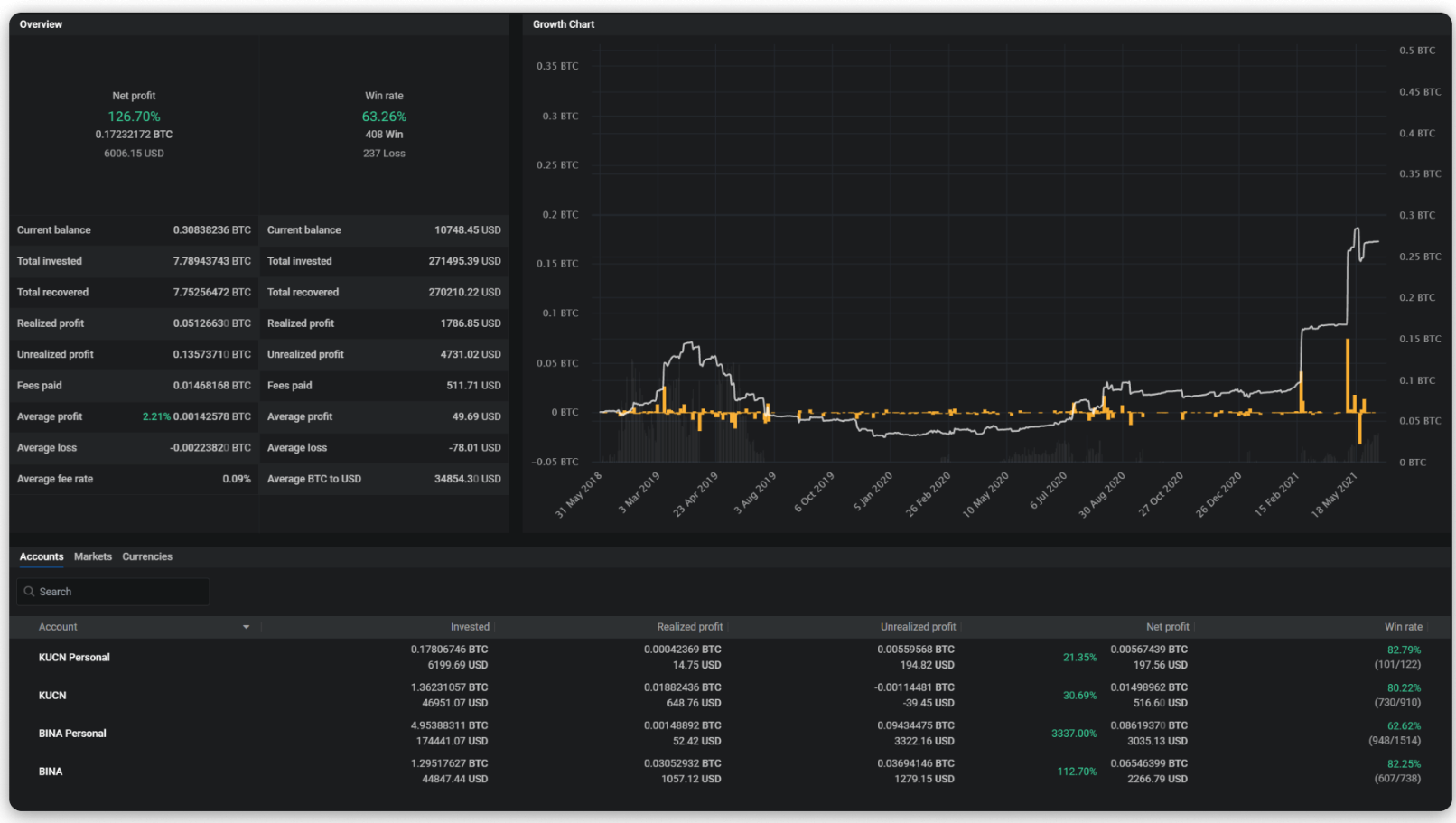Click the Win rate column header

[x=1403, y=627]
